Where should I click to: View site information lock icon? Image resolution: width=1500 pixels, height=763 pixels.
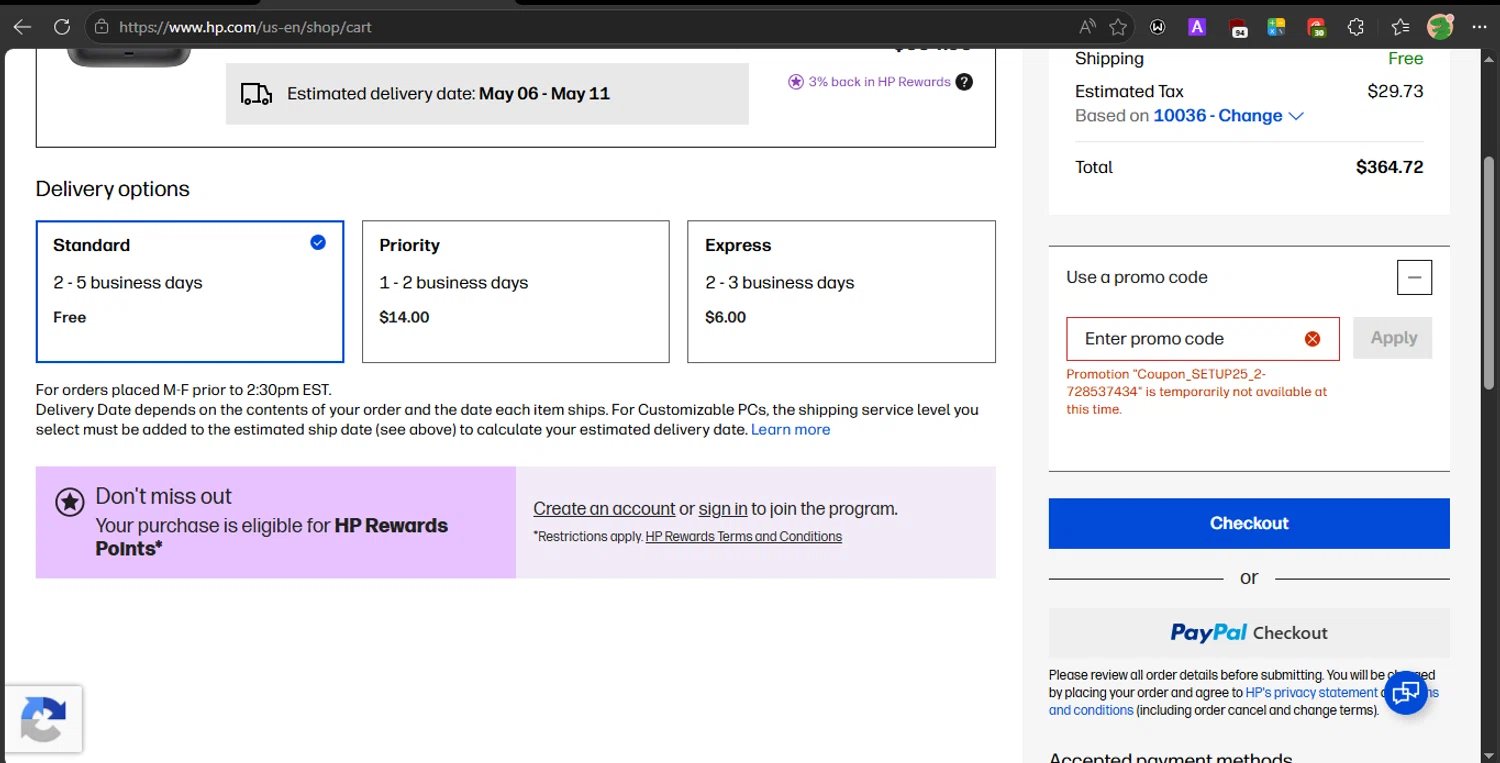[x=101, y=27]
